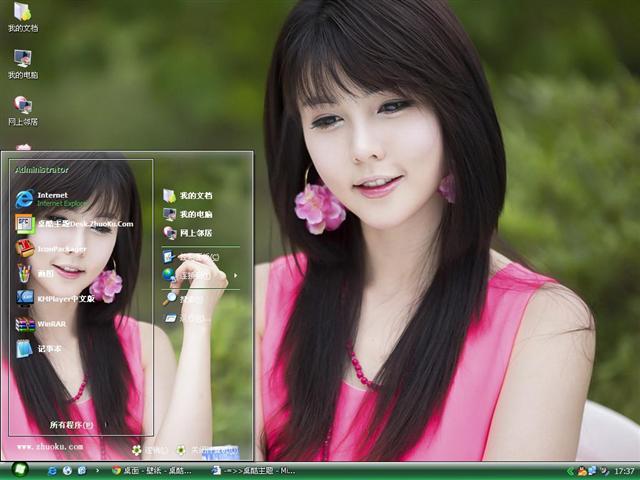Open 记事本 notepad entry

(39, 349)
